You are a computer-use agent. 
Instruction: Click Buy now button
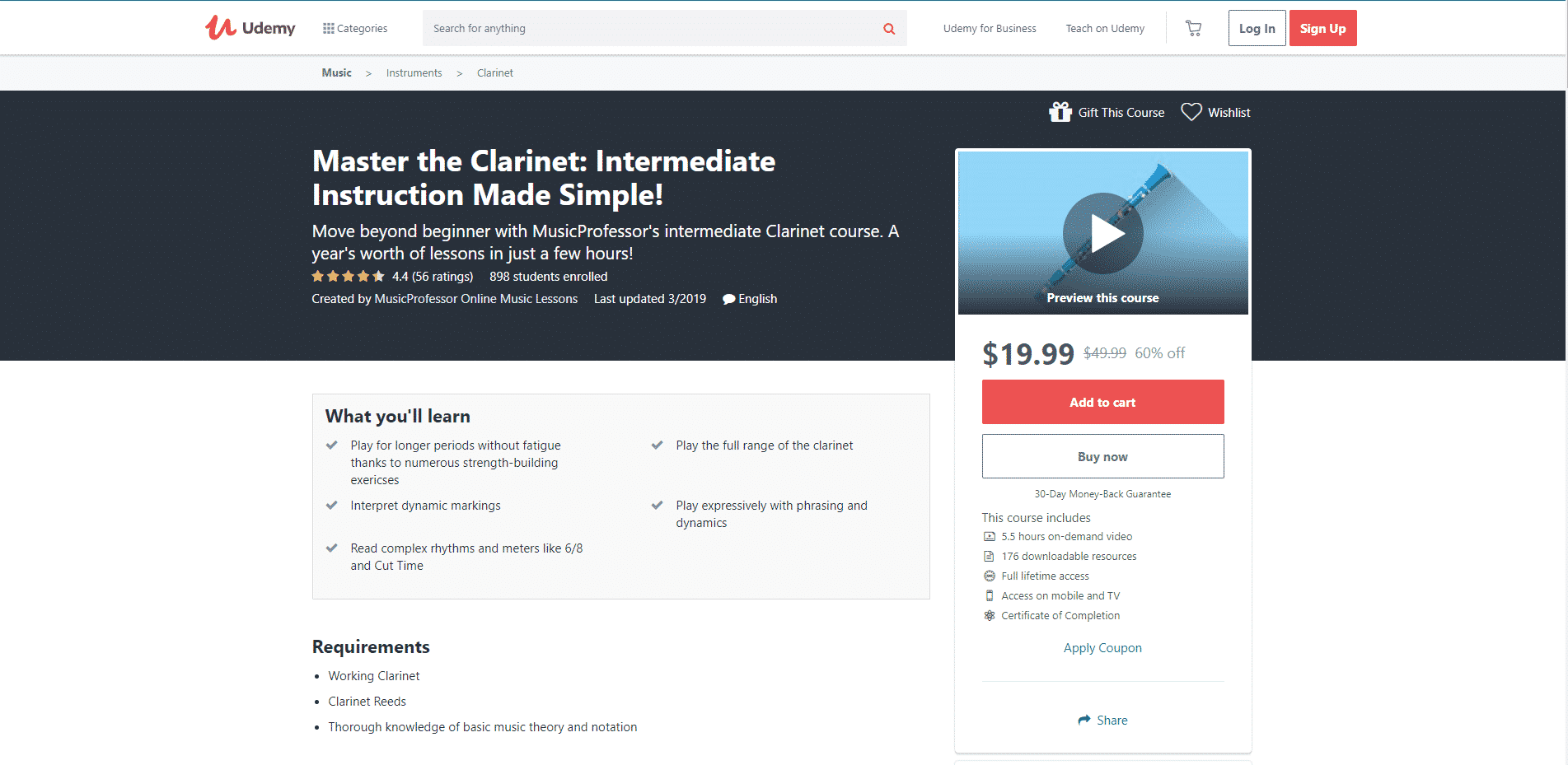coord(1102,456)
